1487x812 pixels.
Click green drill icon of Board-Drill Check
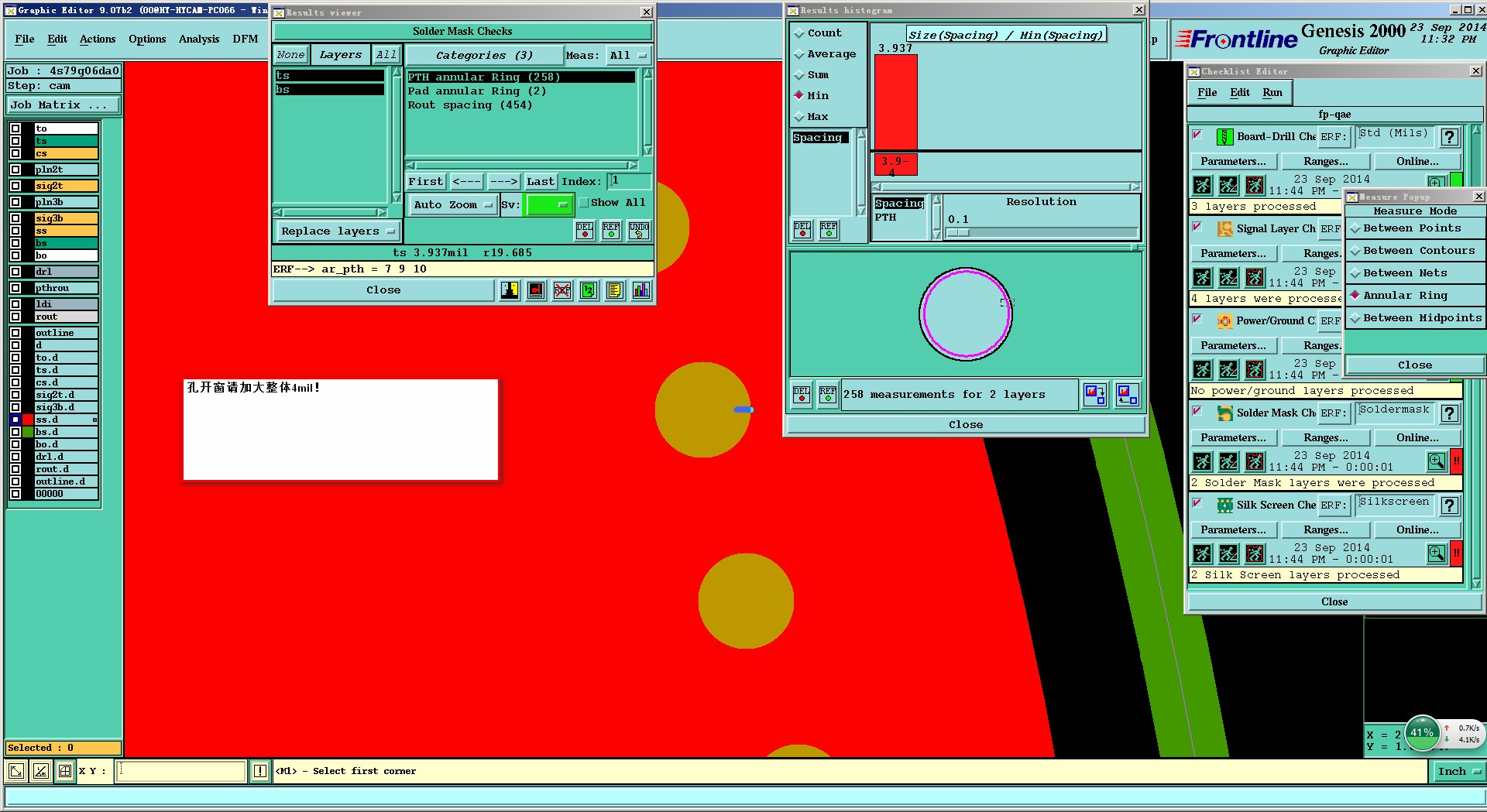[x=1224, y=137]
